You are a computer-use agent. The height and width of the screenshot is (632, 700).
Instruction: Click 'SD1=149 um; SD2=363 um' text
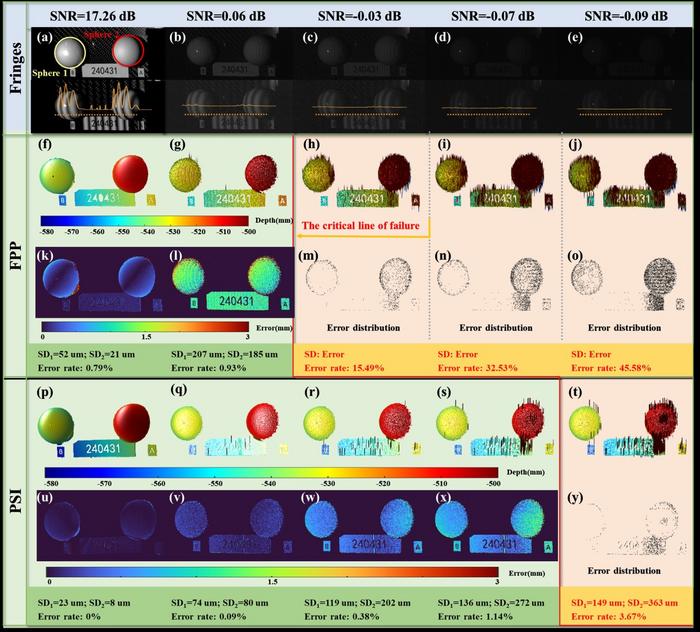click(624, 603)
